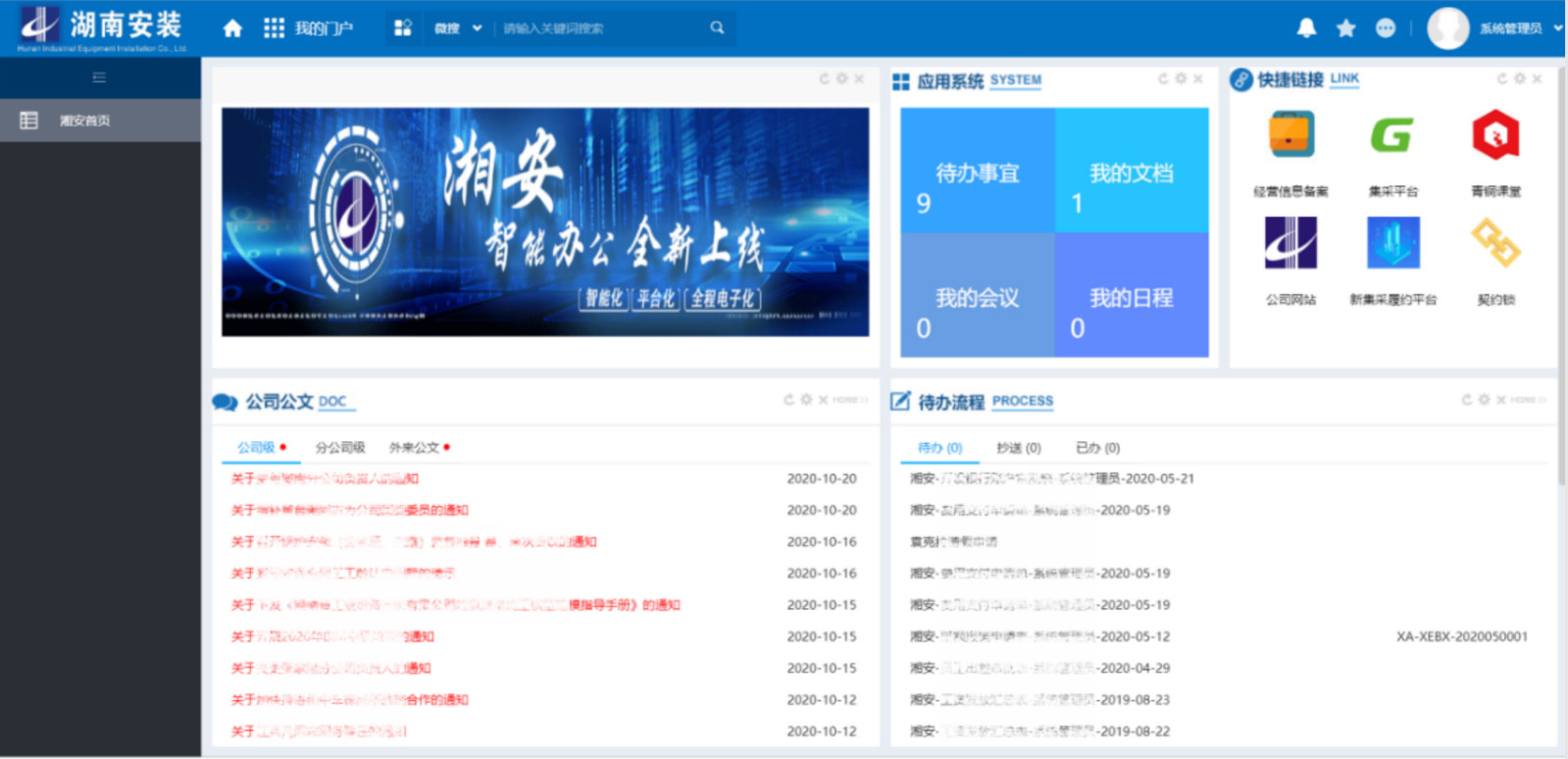Focus the keyword search input field
Viewport: 1568px width, 759px height.
(600, 28)
